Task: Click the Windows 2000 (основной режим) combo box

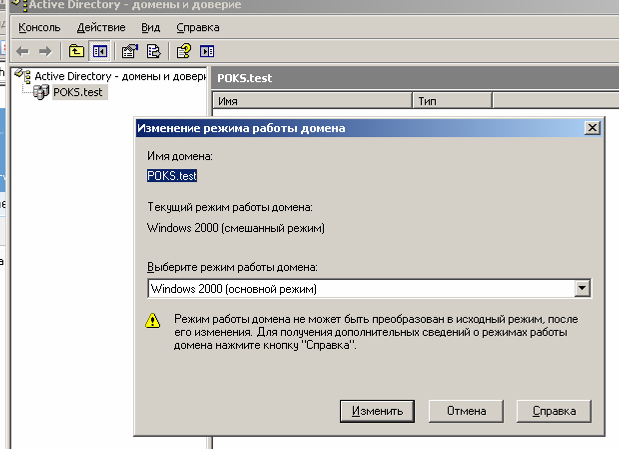Action: (369, 288)
